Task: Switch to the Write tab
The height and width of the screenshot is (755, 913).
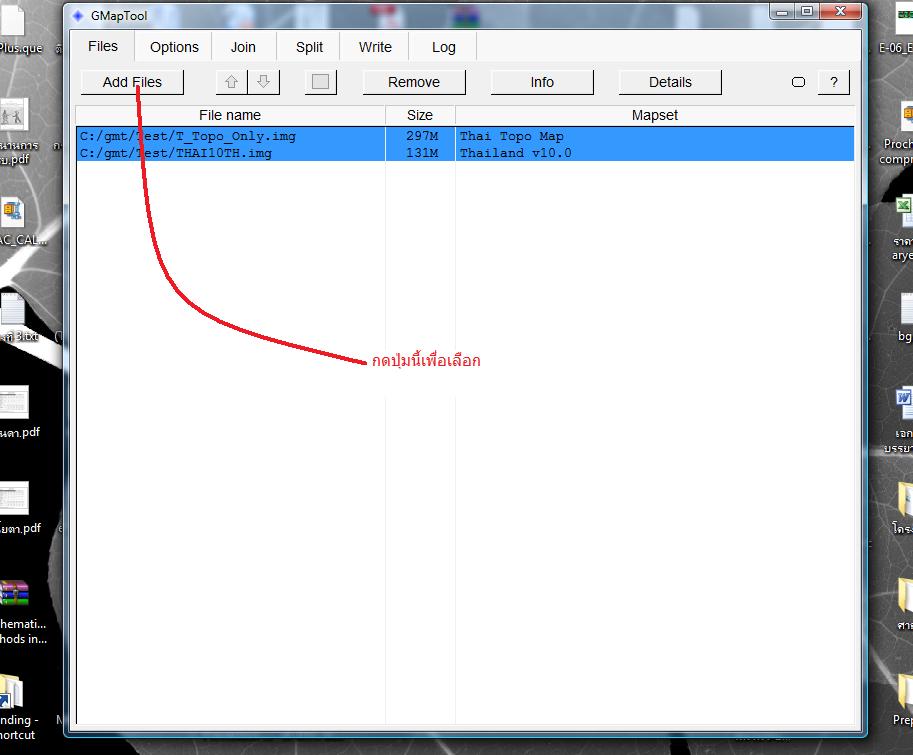Action: point(375,47)
